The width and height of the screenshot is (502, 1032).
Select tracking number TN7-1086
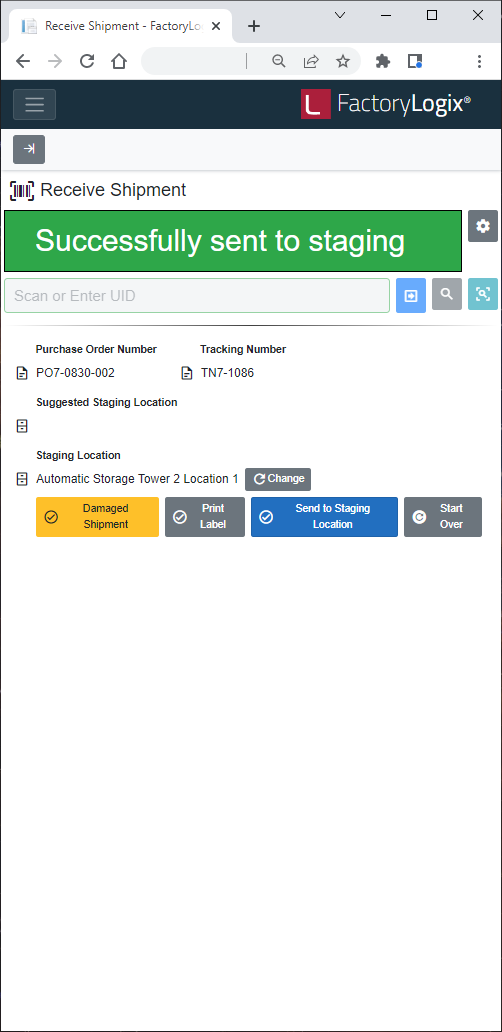(x=227, y=373)
